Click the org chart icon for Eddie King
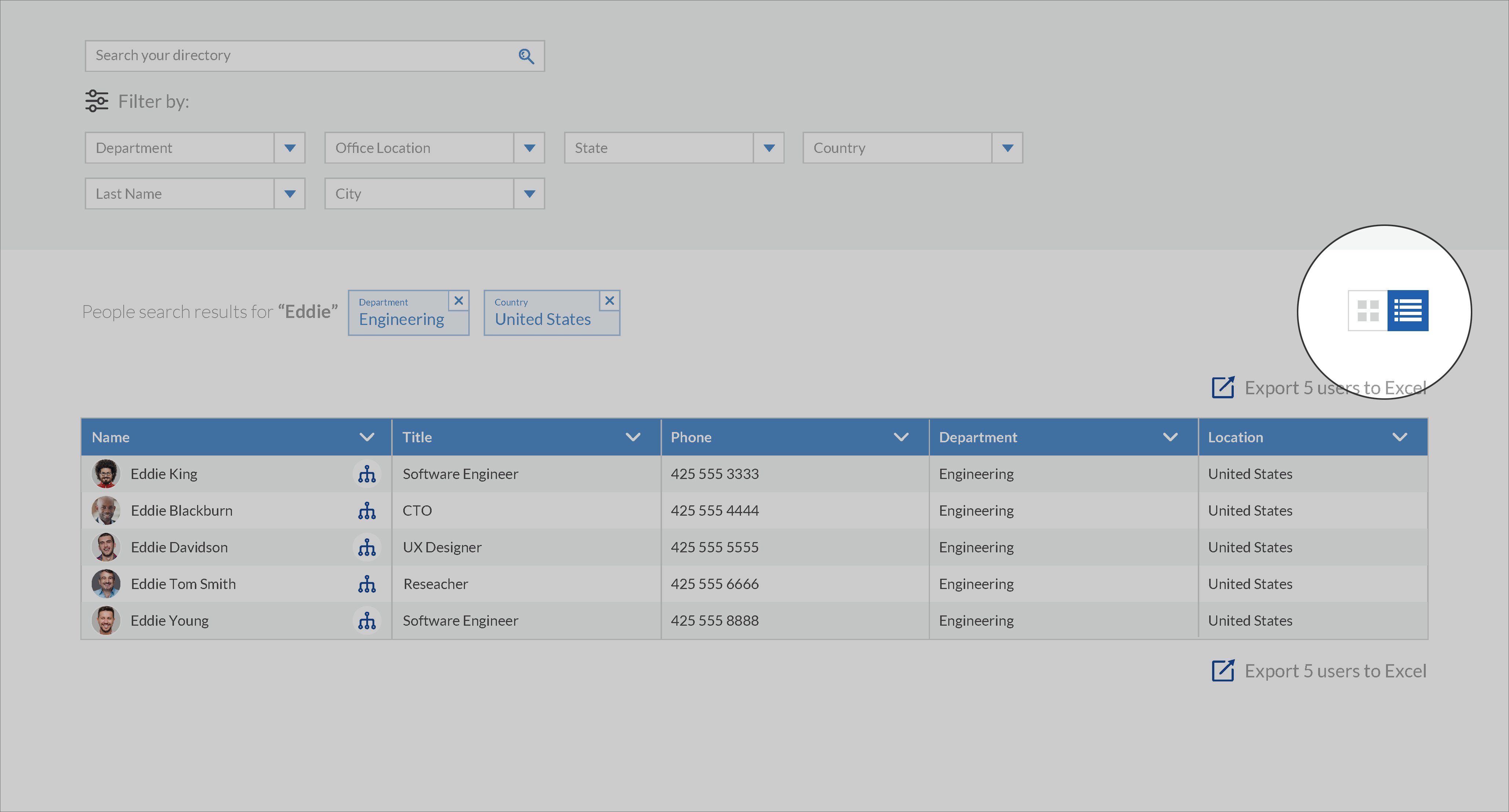The width and height of the screenshot is (1509, 812). point(366,474)
